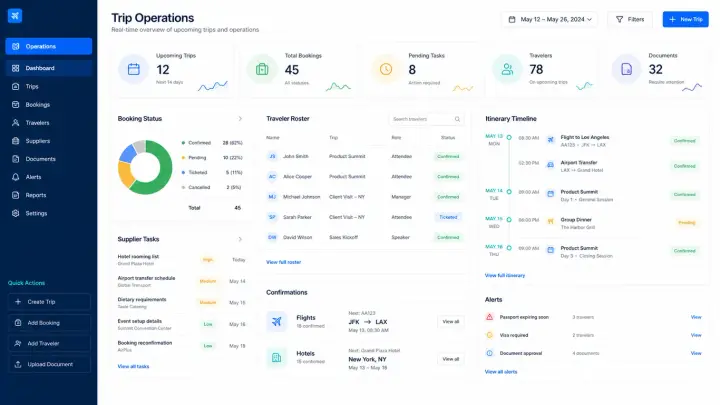Screen dimensions: 720x405
Task: Open View all tasks link
Action: pos(133,366)
